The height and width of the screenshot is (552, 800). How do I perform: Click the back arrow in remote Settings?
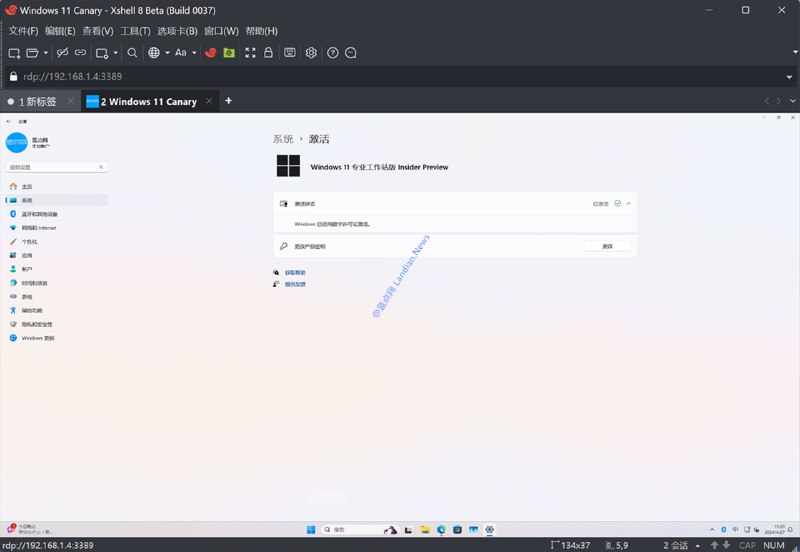9,121
